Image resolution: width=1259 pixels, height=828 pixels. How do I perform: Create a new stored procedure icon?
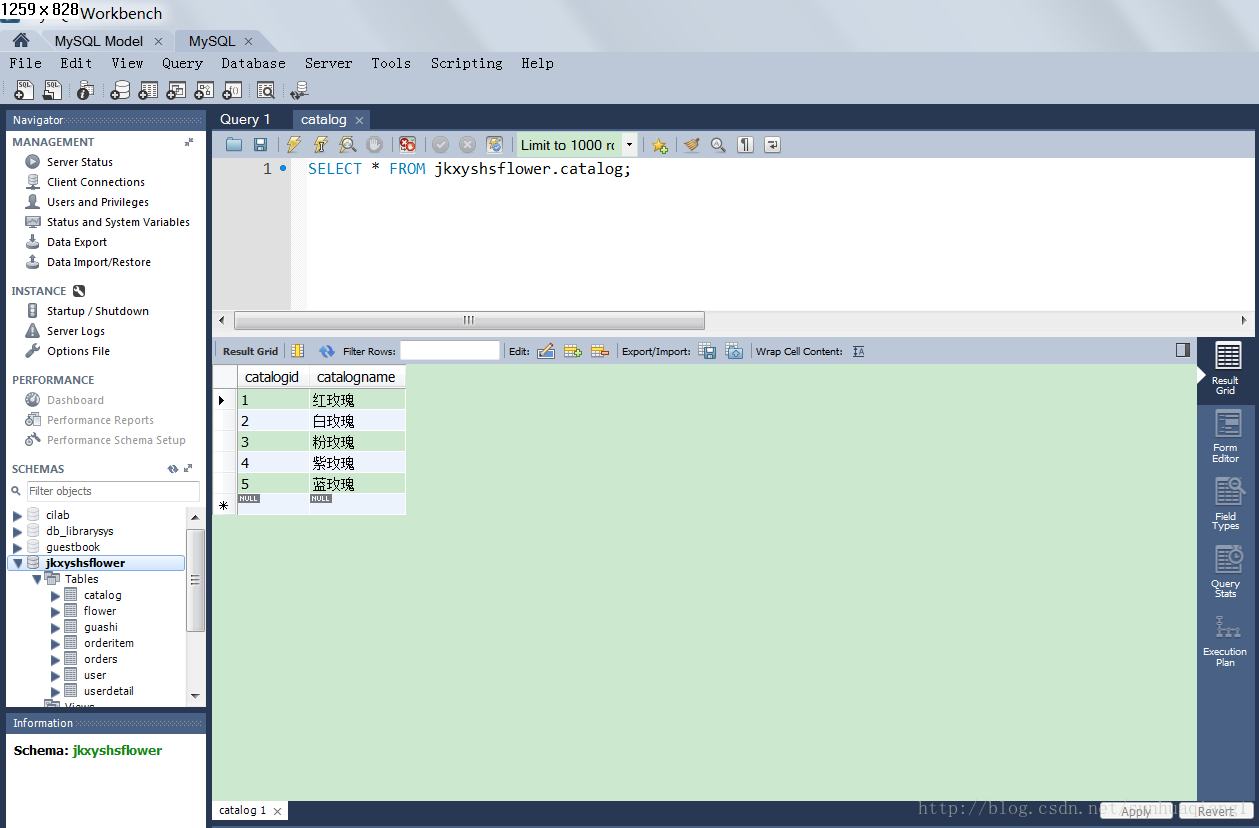click(204, 90)
